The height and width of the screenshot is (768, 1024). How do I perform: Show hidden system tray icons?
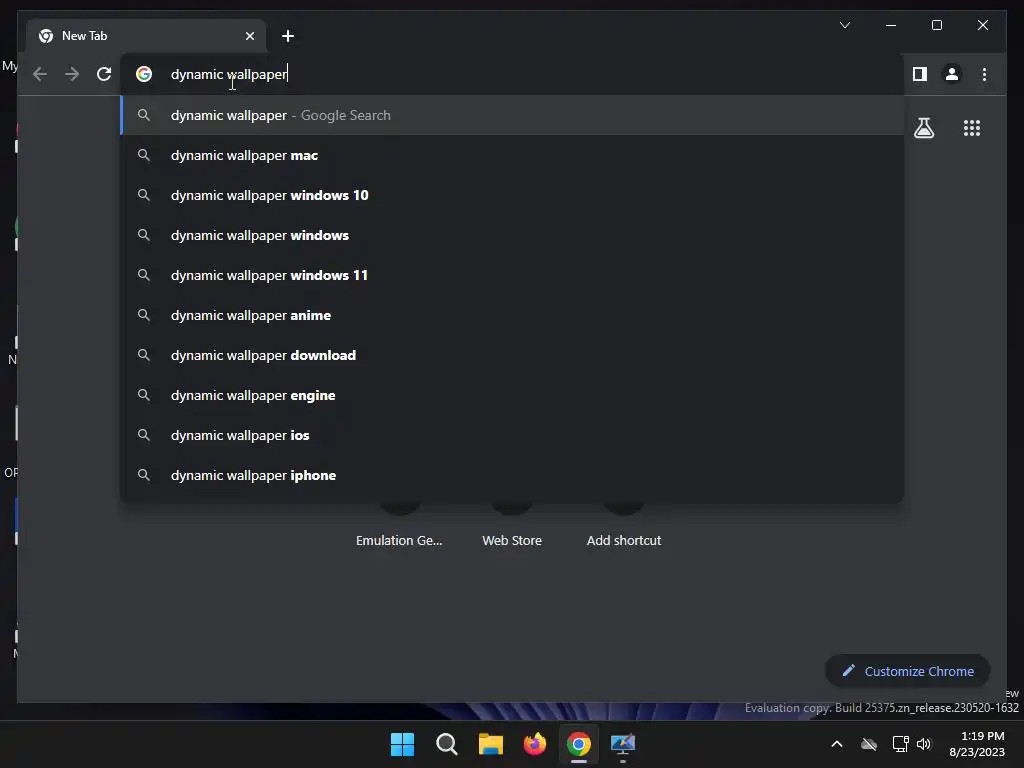[x=837, y=744]
